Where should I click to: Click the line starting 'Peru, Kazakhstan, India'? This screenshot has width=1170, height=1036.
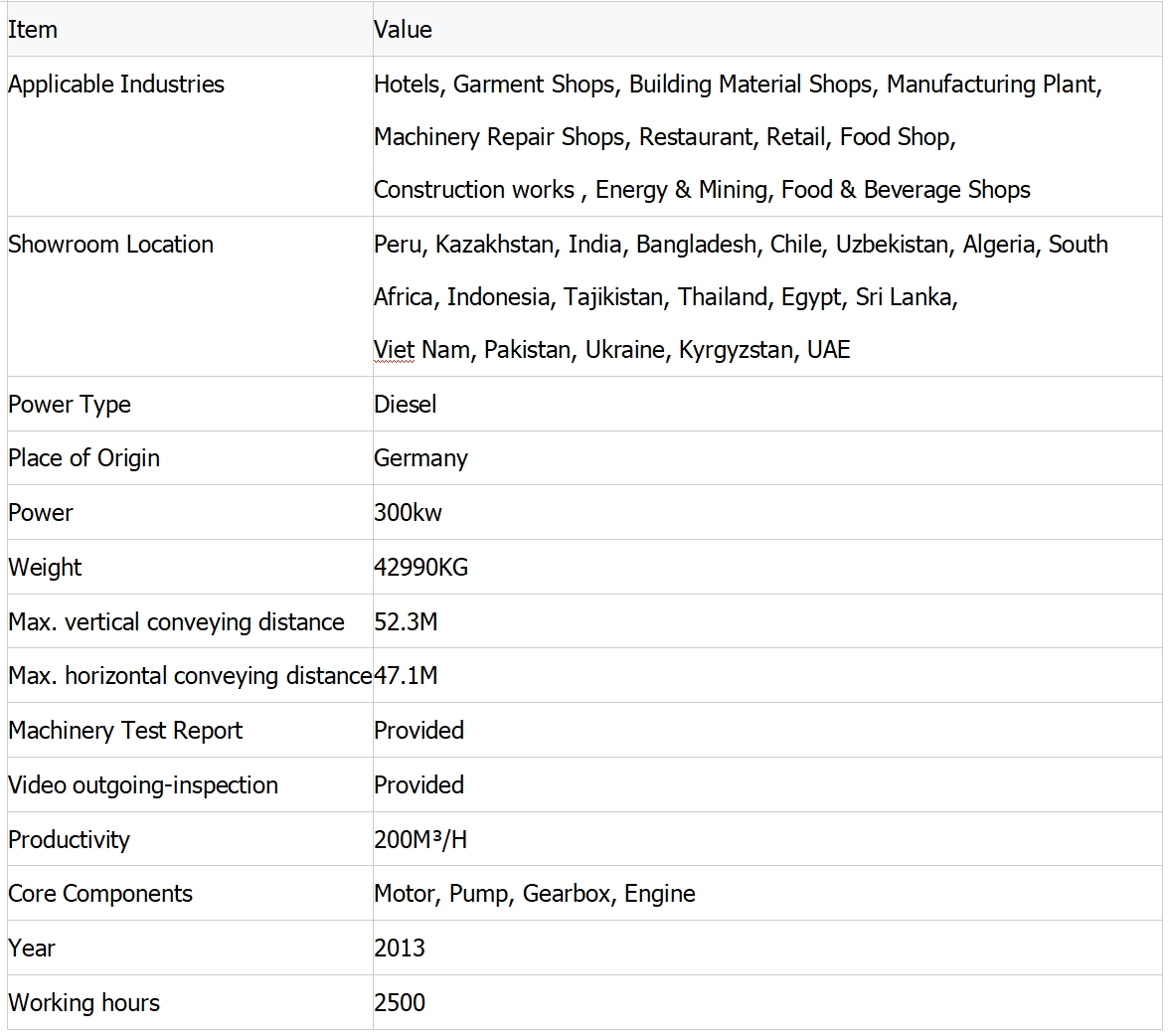(741, 245)
